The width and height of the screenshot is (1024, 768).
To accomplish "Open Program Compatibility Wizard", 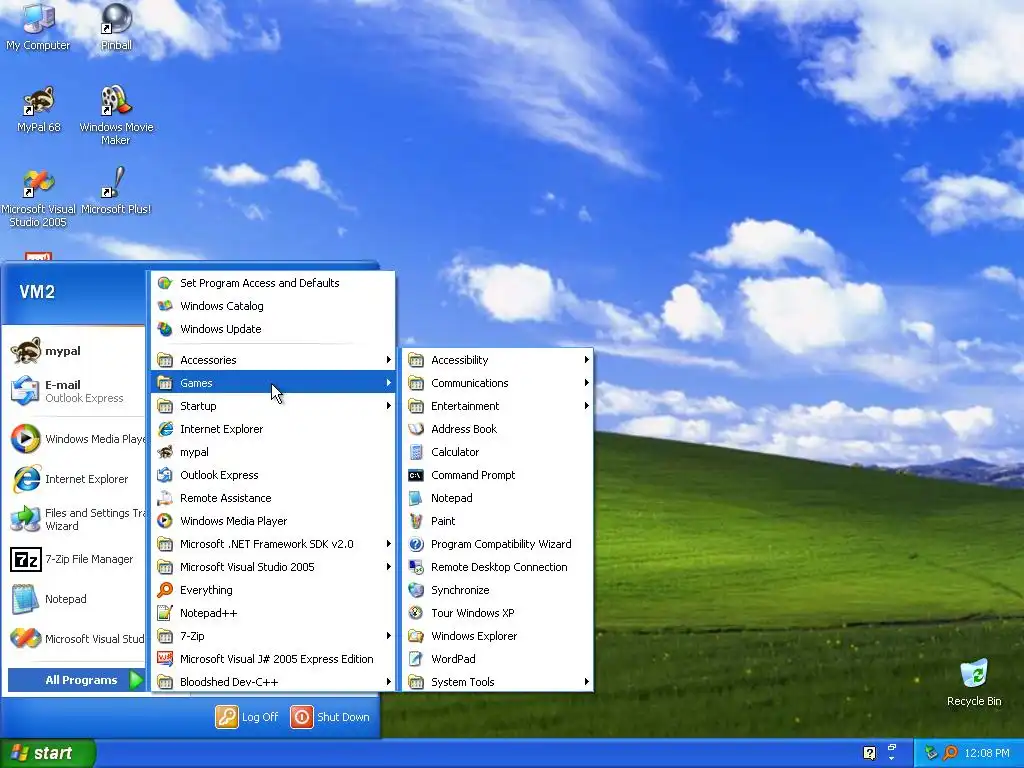I will [498, 544].
